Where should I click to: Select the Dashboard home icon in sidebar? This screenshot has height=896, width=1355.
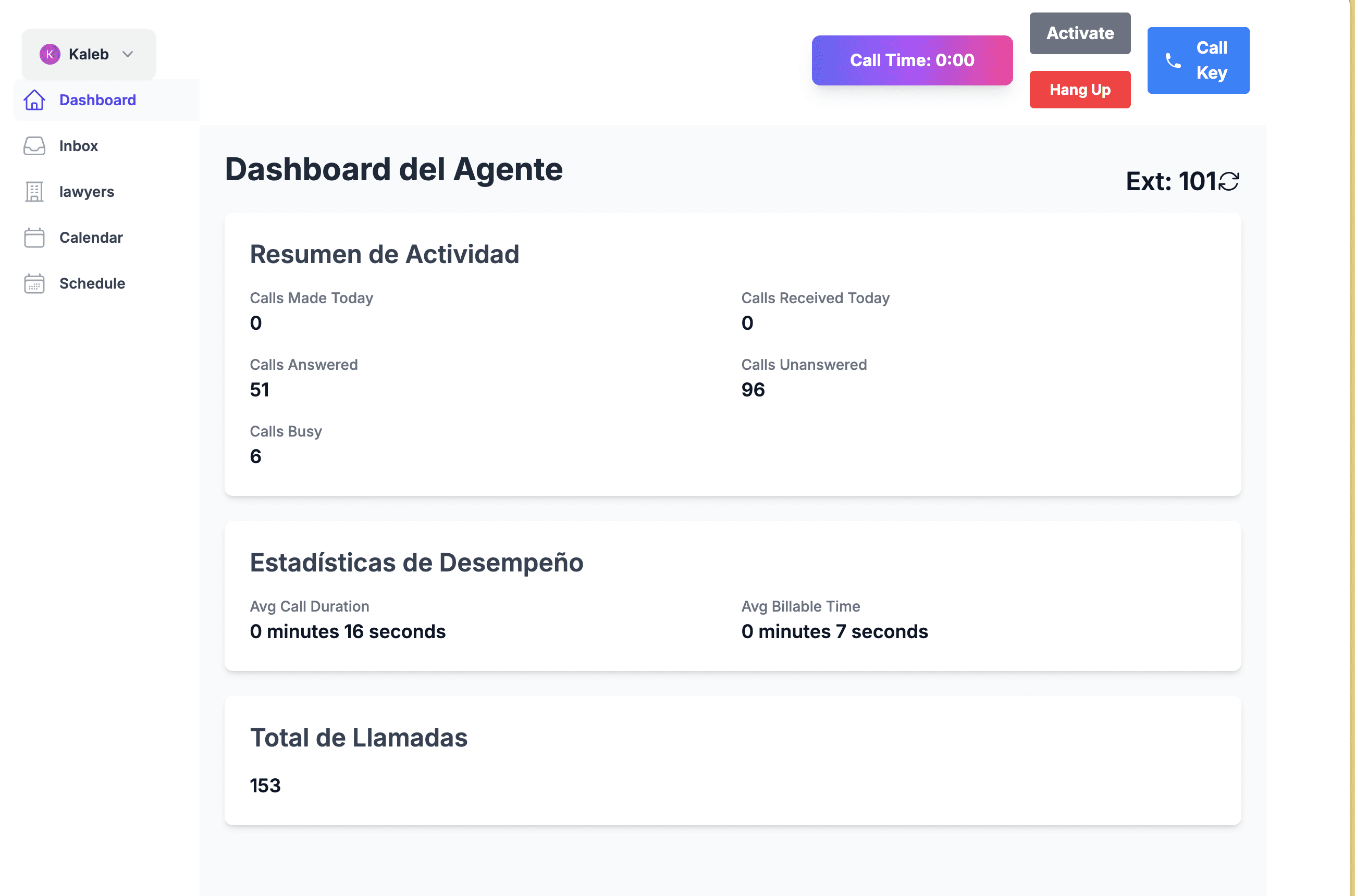pos(34,99)
